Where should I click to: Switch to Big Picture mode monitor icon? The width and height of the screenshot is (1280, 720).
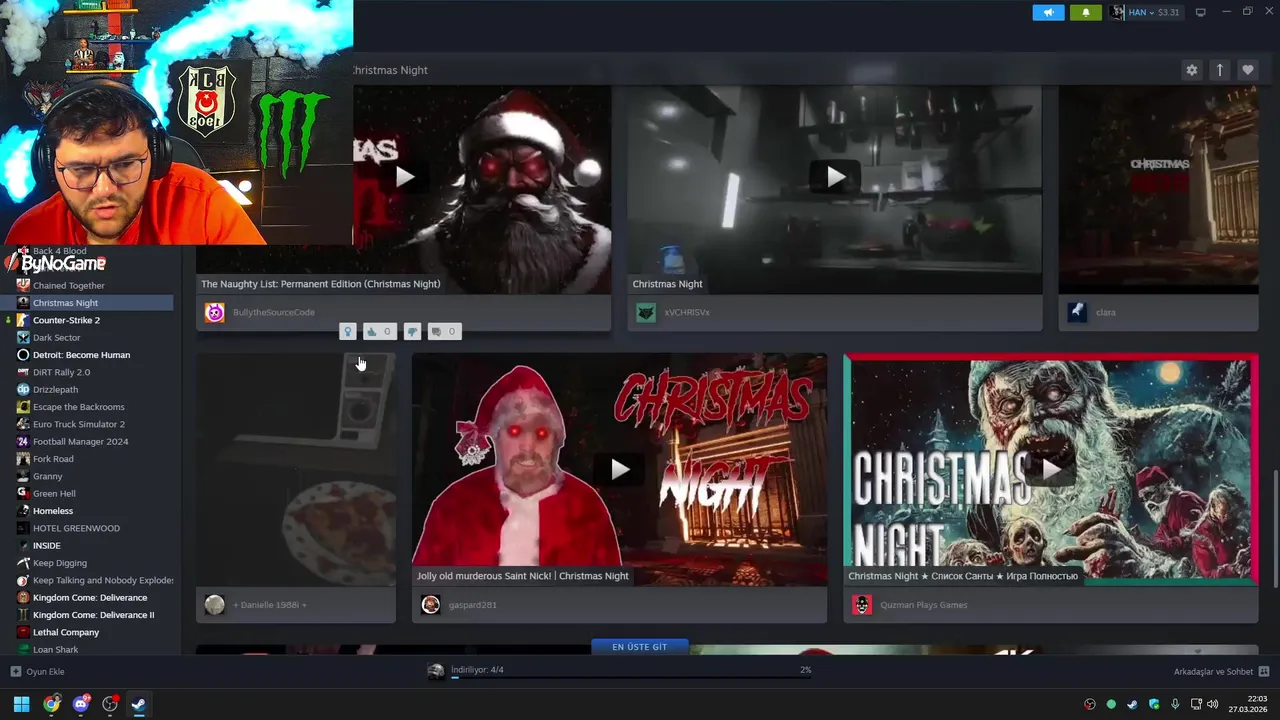click(x=1201, y=13)
